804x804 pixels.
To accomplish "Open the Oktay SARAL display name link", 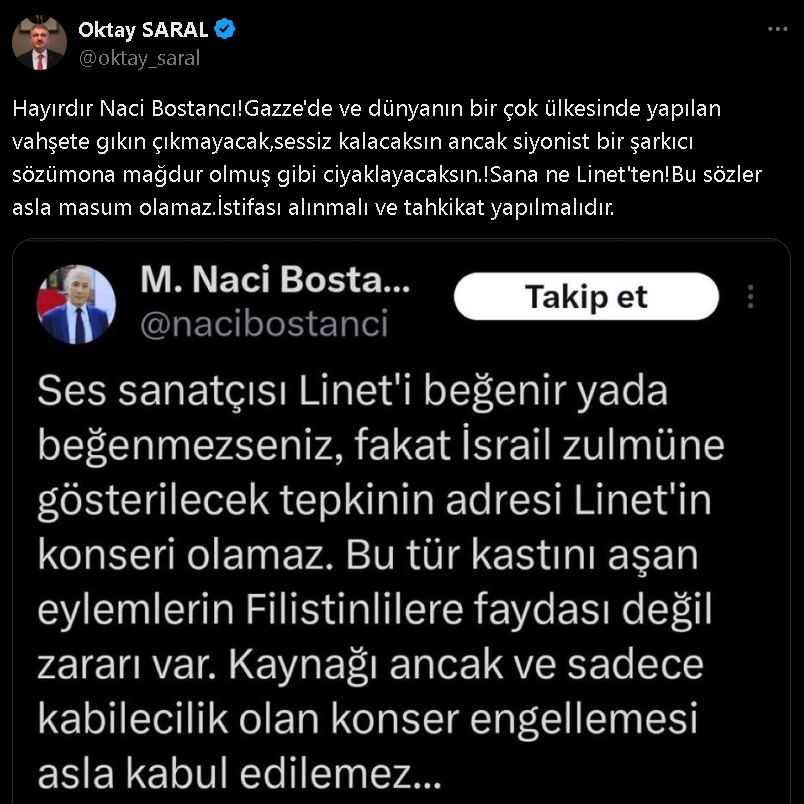I will click(x=141, y=30).
